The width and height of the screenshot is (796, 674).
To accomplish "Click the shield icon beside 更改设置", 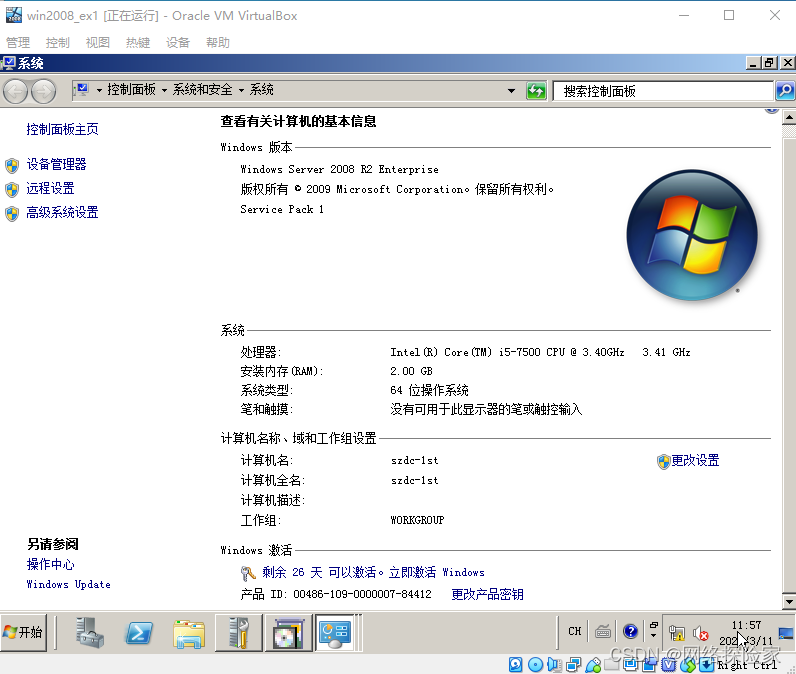I will pos(664,462).
